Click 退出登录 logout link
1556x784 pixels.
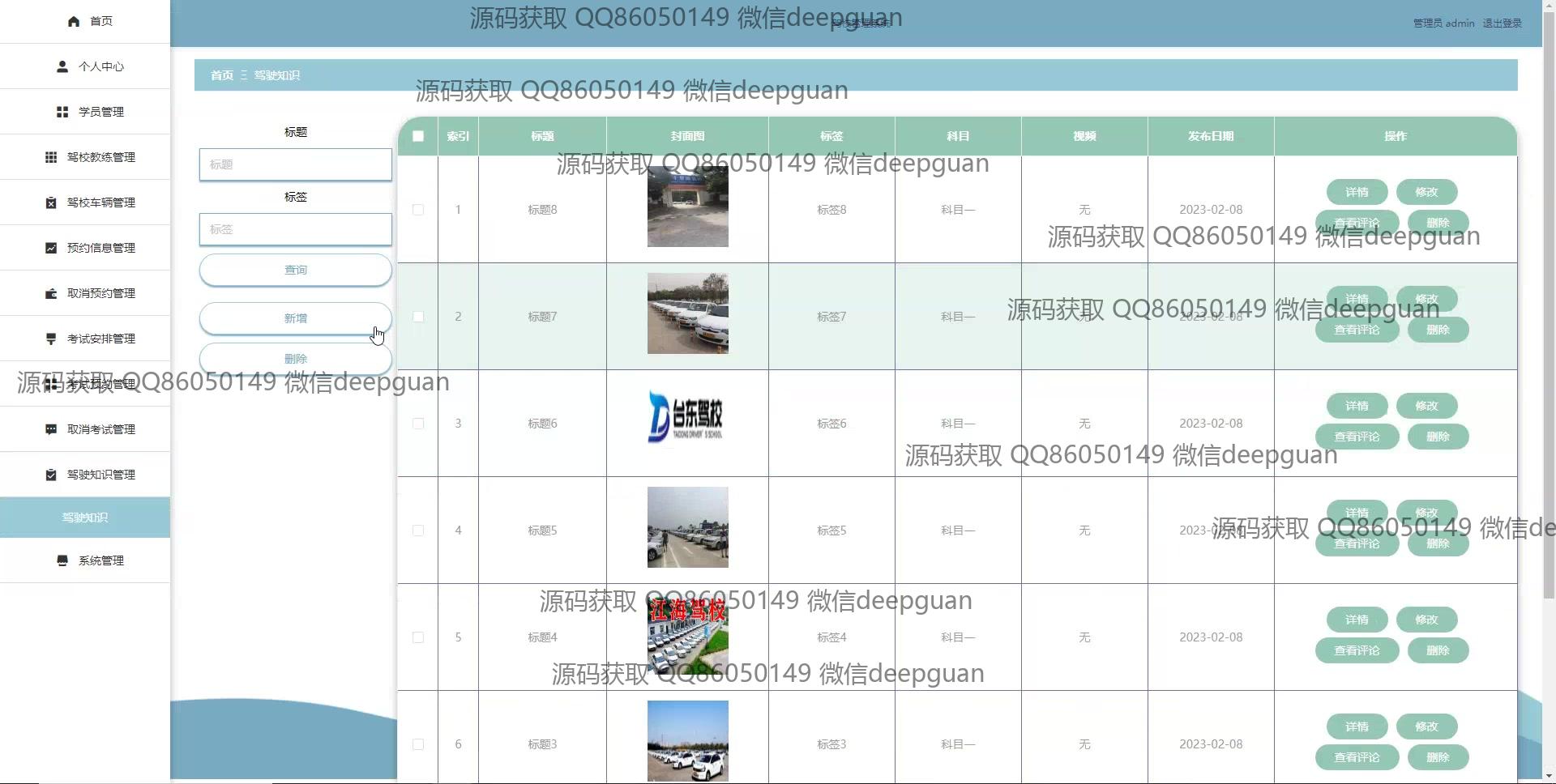click(1502, 23)
